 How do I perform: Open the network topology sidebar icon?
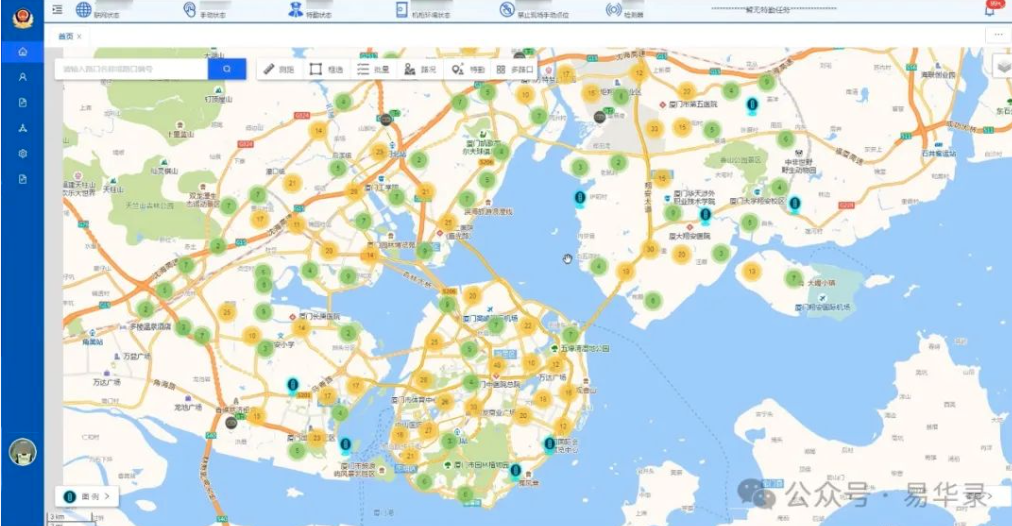pyautogui.click(x=23, y=128)
